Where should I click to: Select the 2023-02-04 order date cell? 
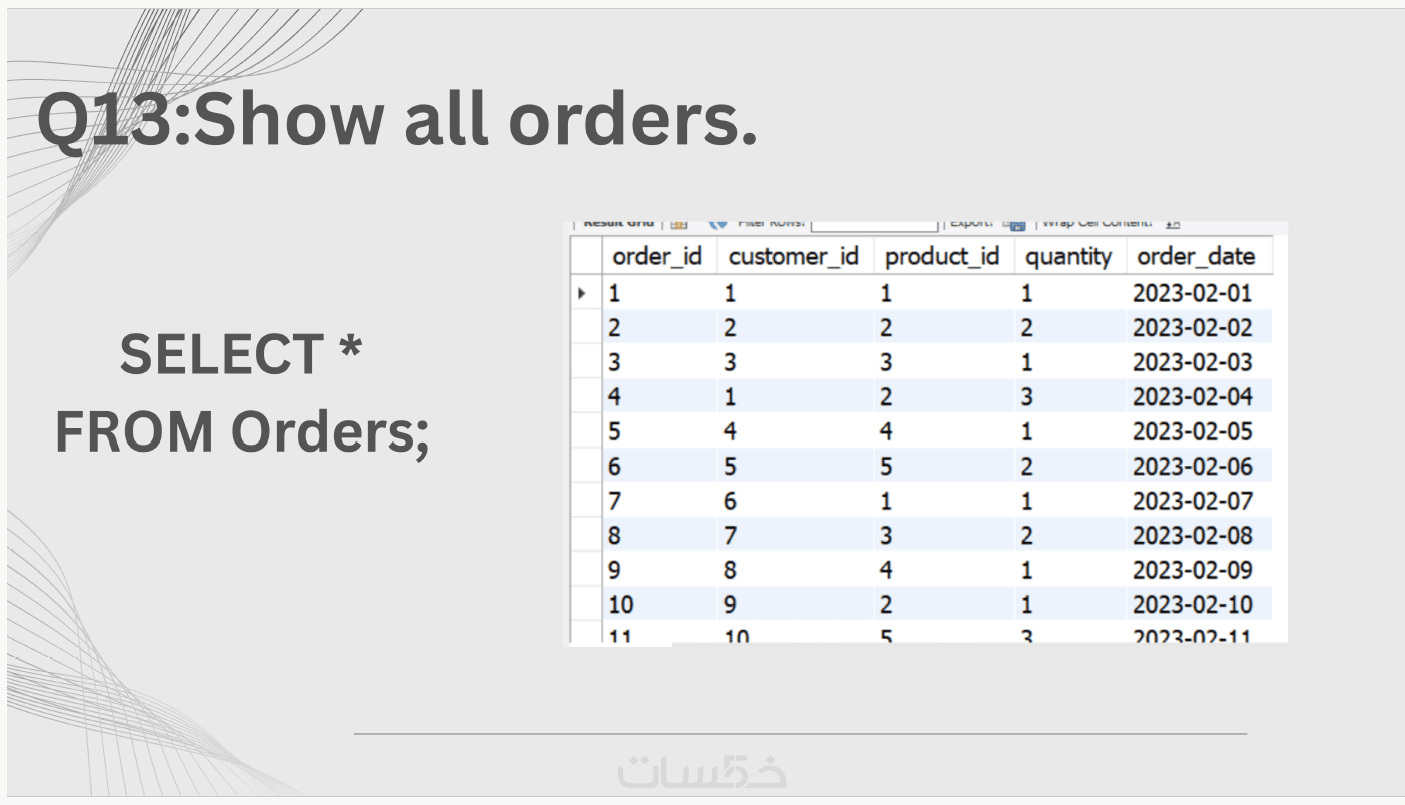pos(1192,397)
